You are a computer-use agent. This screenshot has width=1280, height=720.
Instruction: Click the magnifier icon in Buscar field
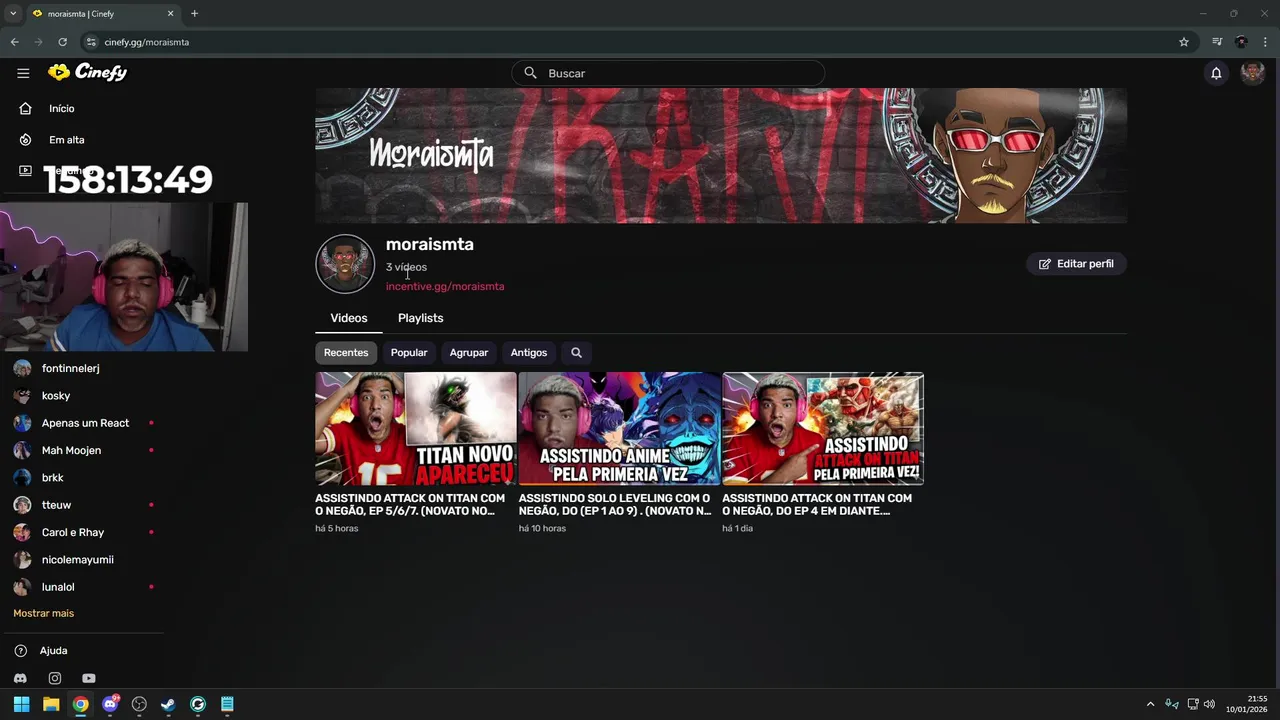pyautogui.click(x=531, y=73)
